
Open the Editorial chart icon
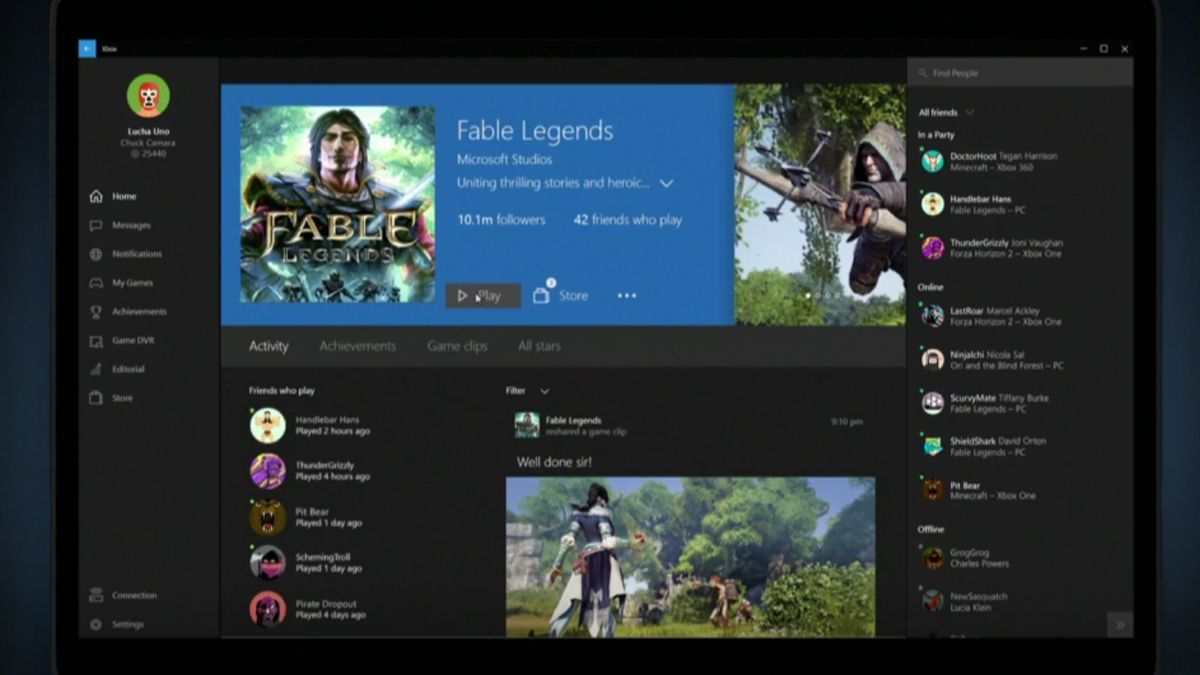tap(96, 369)
